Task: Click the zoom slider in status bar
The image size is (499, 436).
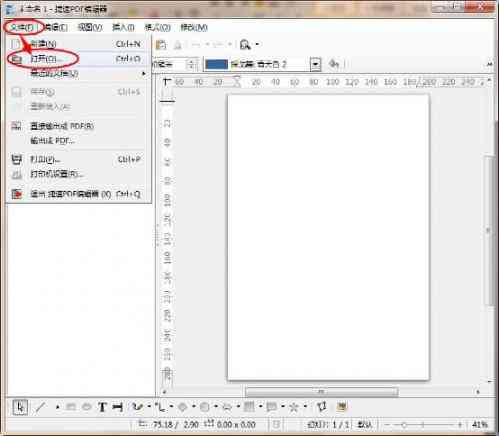Action: coord(423,425)
